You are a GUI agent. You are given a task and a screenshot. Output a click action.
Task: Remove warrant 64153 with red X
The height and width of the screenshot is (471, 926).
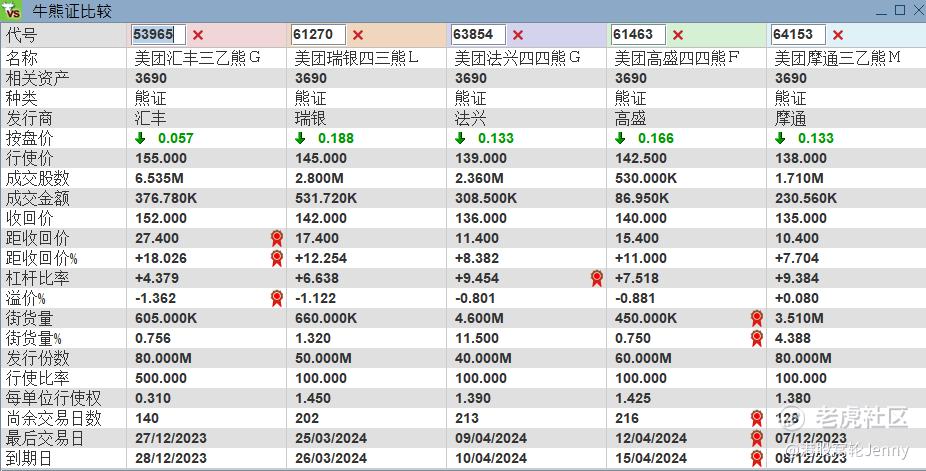point(838,35)
